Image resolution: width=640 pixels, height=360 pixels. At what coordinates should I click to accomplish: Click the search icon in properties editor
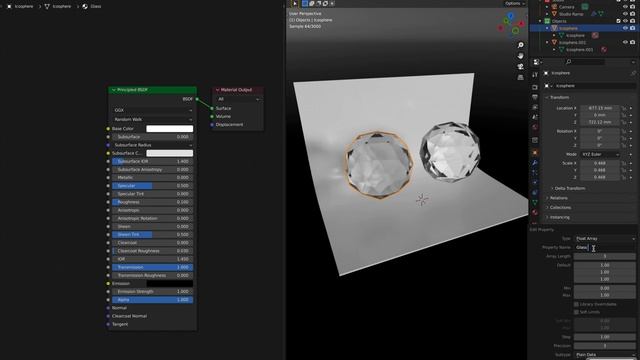(x=568, y=62)
